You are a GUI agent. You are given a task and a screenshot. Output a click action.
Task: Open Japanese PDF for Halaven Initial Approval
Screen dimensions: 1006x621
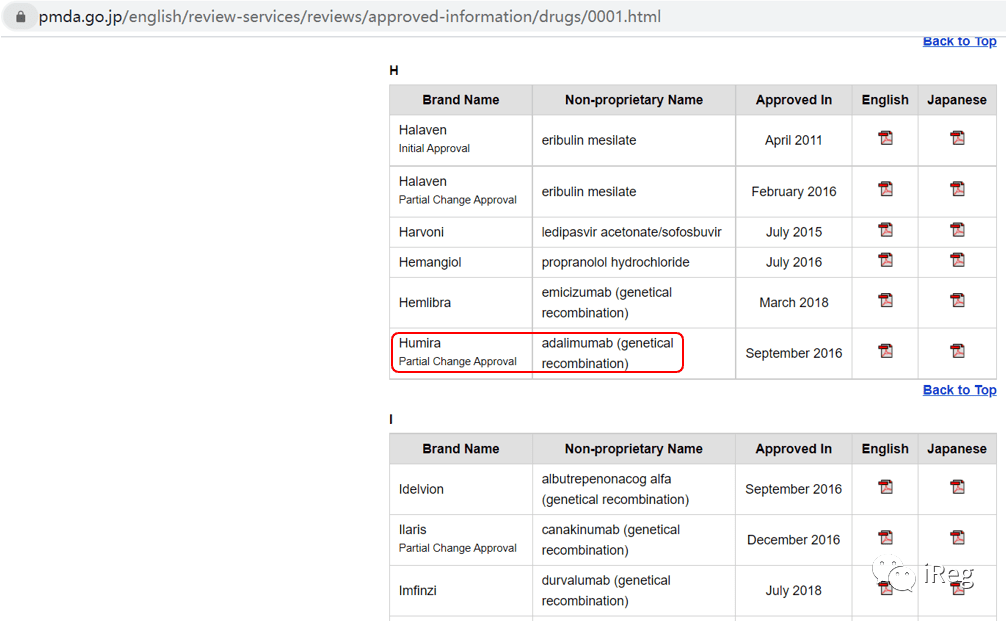point(957,138)
